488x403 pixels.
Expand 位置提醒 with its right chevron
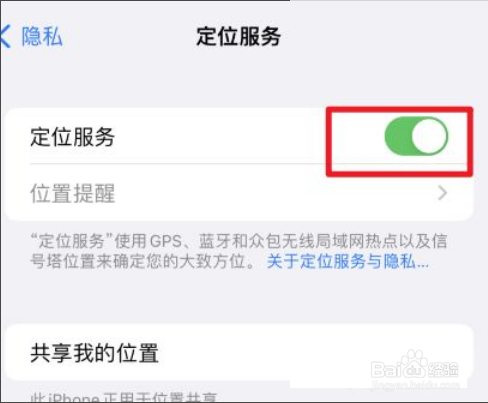click(x=442, y=193)
